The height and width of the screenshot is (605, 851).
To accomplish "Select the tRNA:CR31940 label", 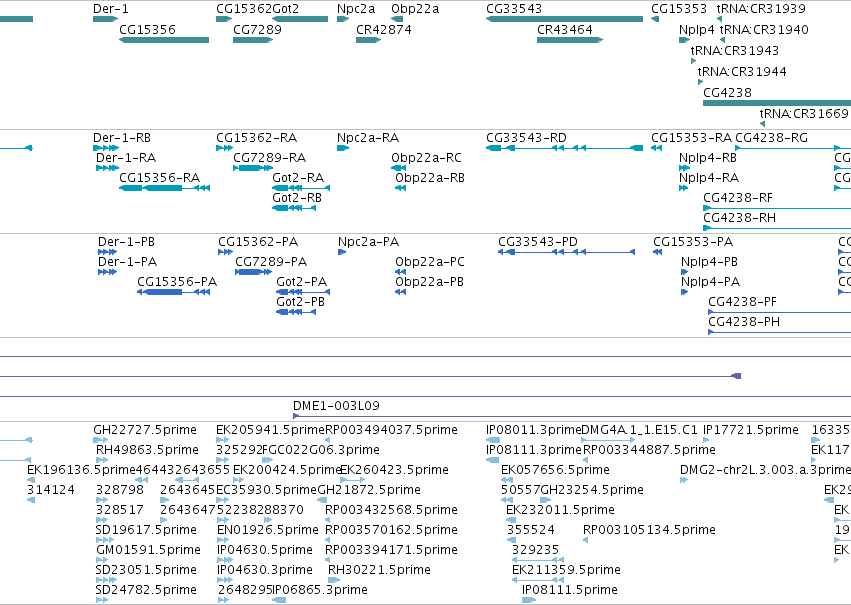I will (764, 29).
